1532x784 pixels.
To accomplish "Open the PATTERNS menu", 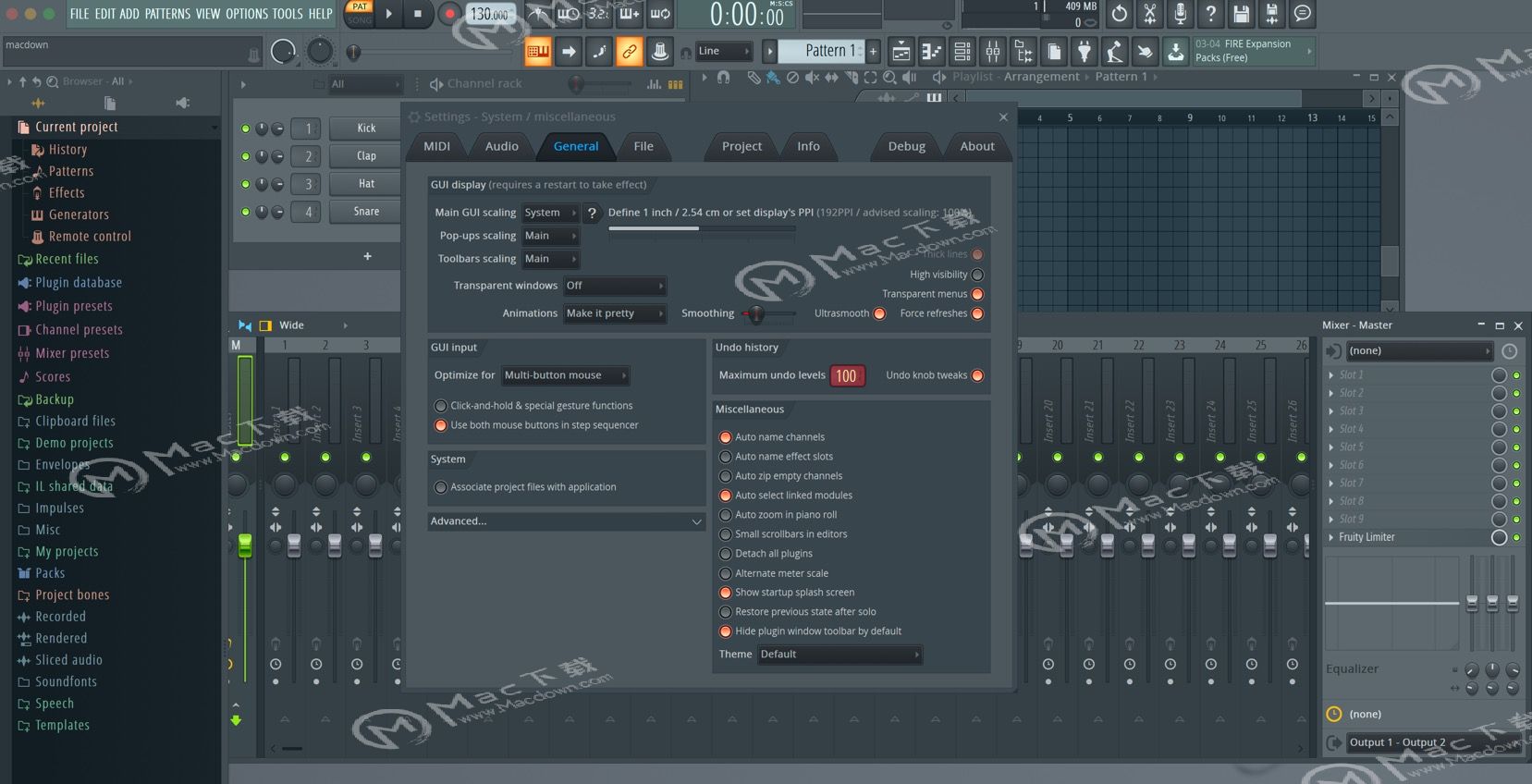I will [167, 14].
